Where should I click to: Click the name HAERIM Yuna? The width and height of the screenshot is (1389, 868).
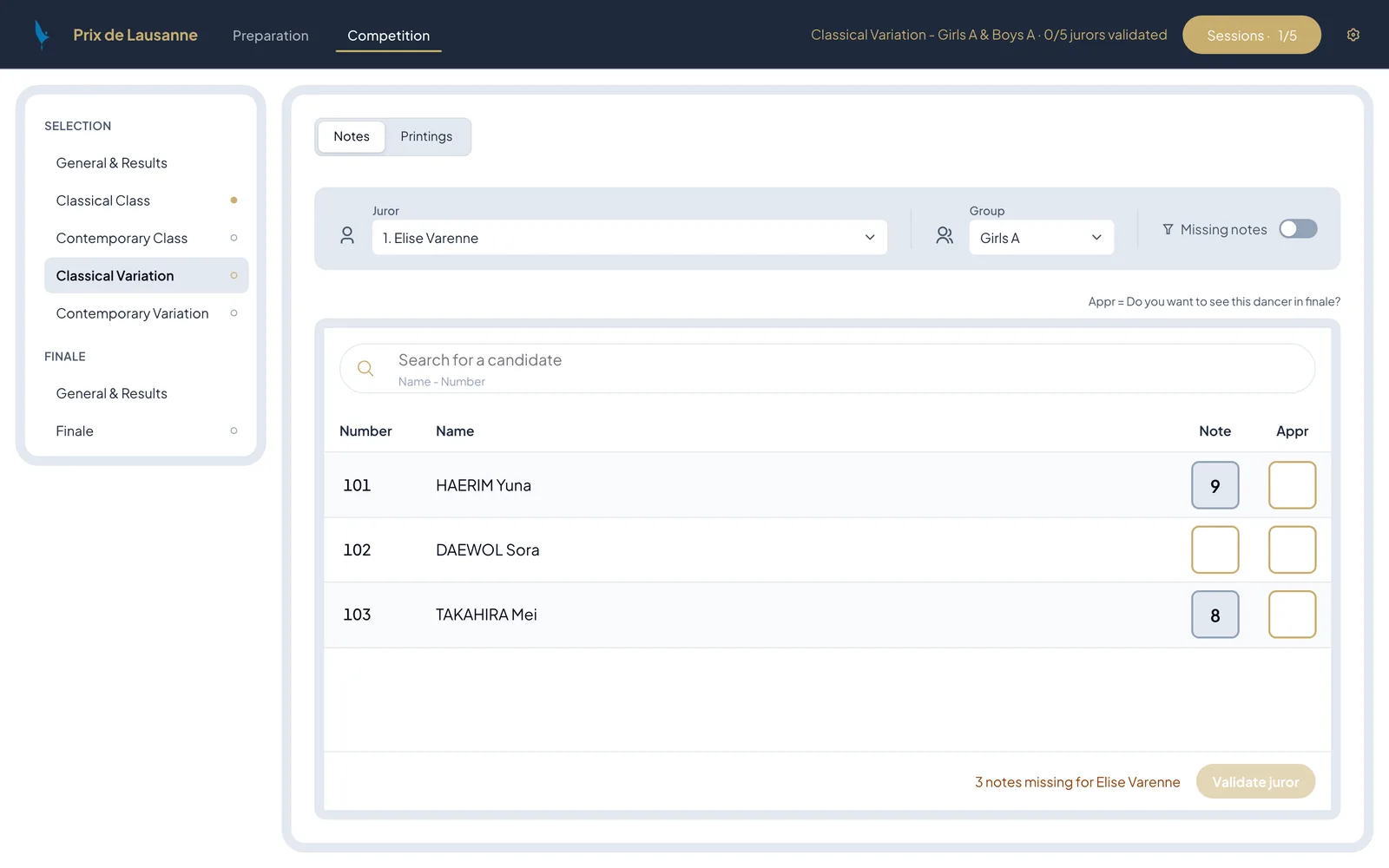484,485
